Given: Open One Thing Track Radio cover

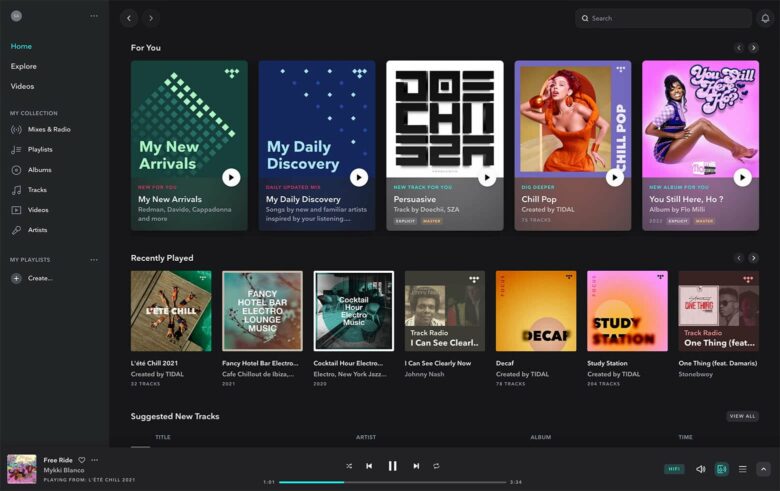Looking at the screenshot, I should [x=719, y=311].
